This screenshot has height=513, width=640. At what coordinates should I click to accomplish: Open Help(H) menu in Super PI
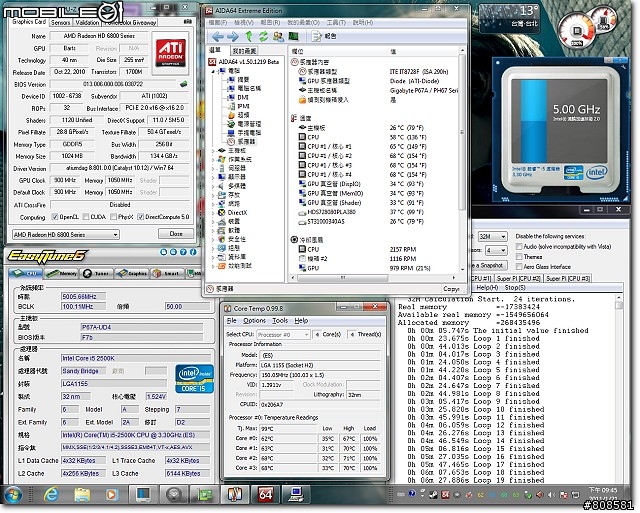[487, 288]
